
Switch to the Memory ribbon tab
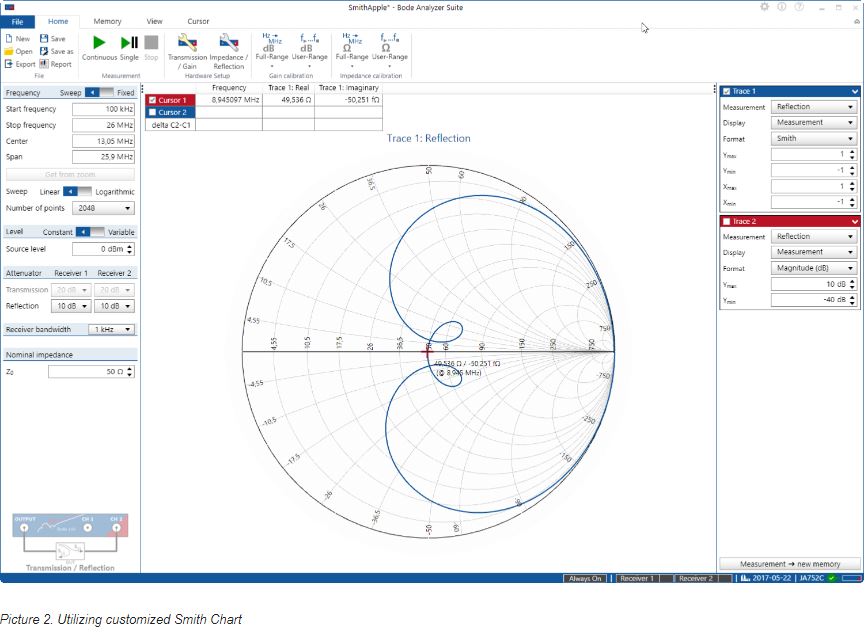(107, 21)
